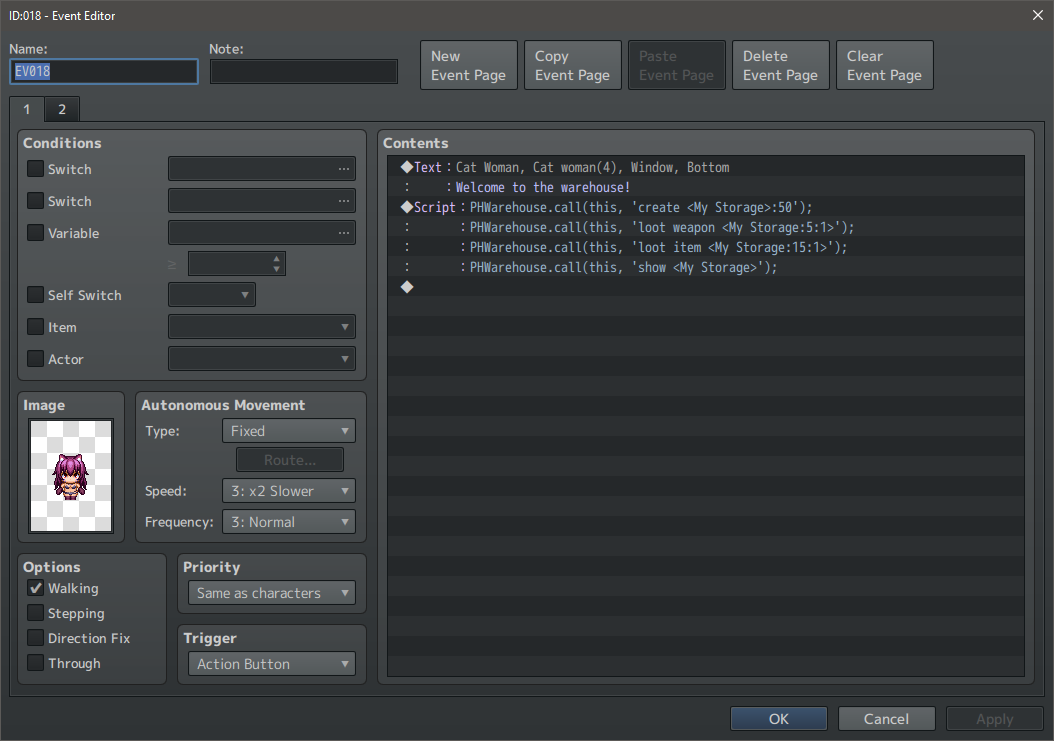Select the Script line with 'create <My Storage>:50'
The height and width of the screenshot is (741, 1054).
click(x=706, y=207)
